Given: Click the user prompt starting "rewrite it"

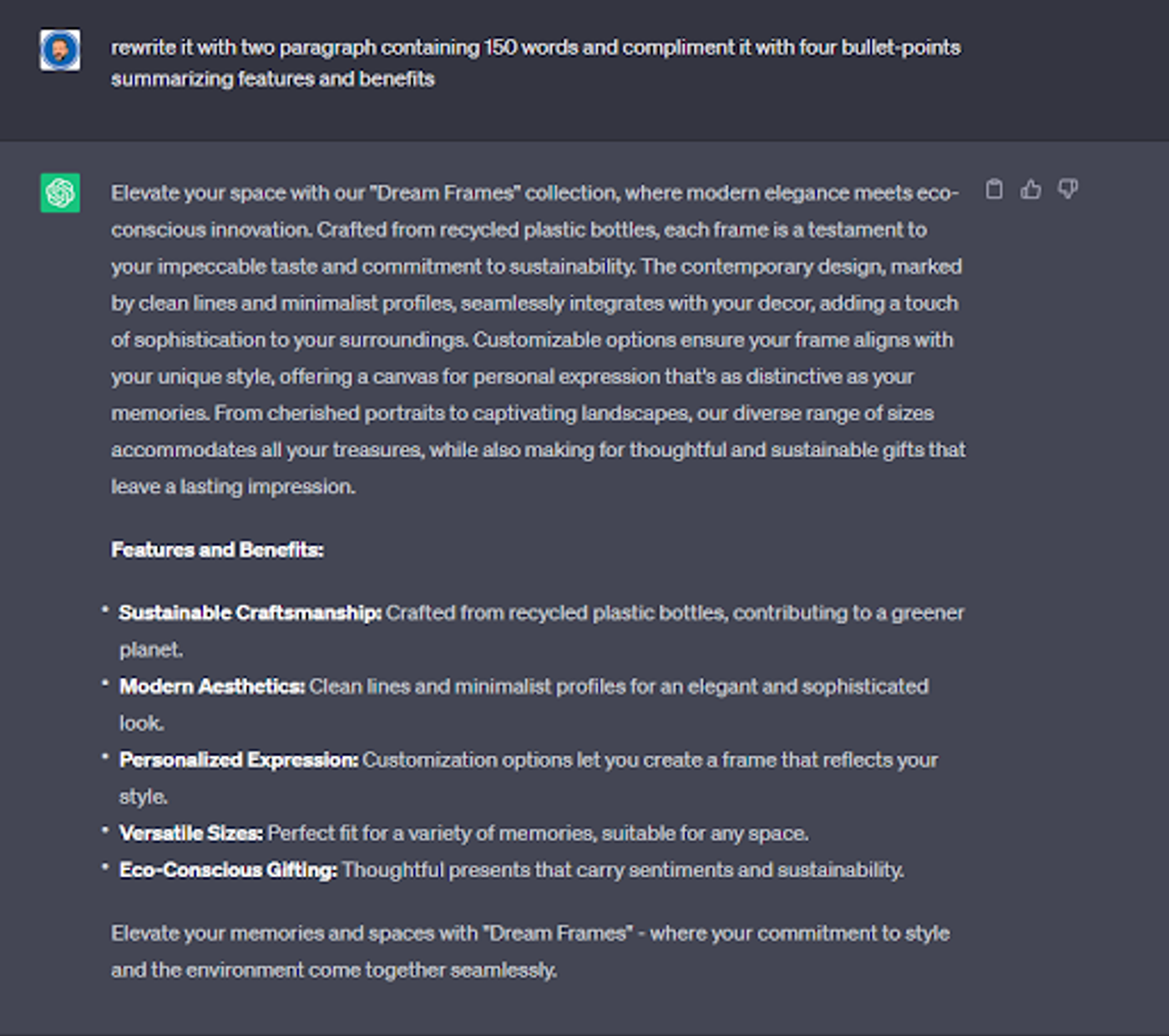Looking at the screenshot, I should [x=535, y=63].
